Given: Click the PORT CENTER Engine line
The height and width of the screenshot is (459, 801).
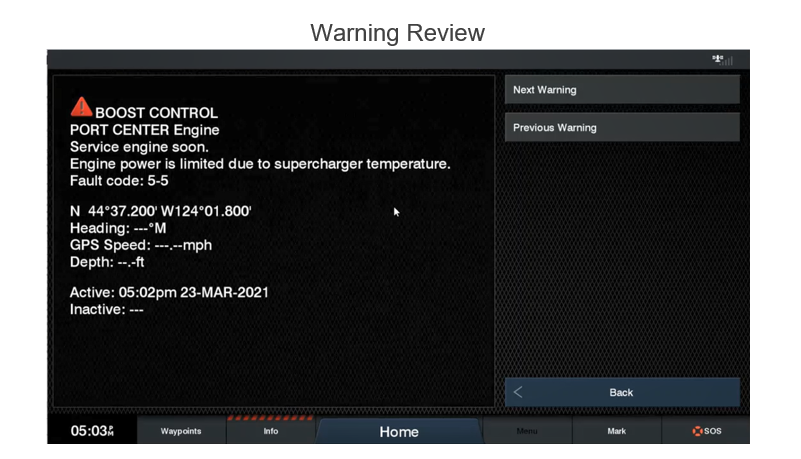Looking at the screenshot, I should coord(145,130).
